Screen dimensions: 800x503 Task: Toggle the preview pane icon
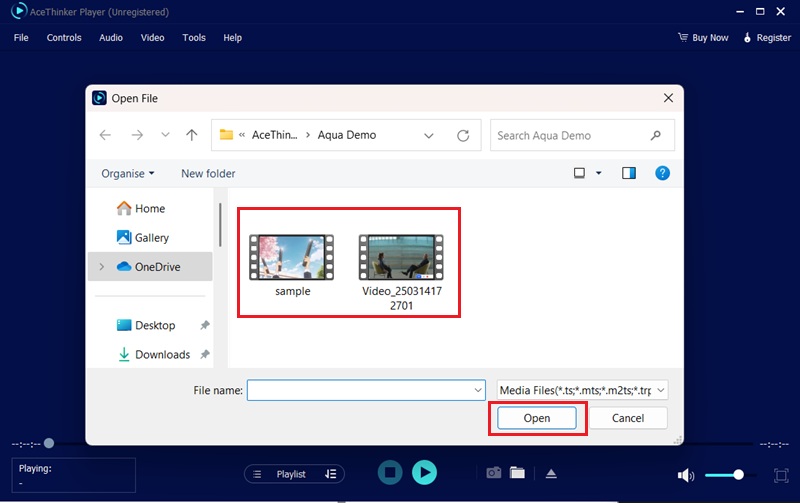tap(629, 173)
